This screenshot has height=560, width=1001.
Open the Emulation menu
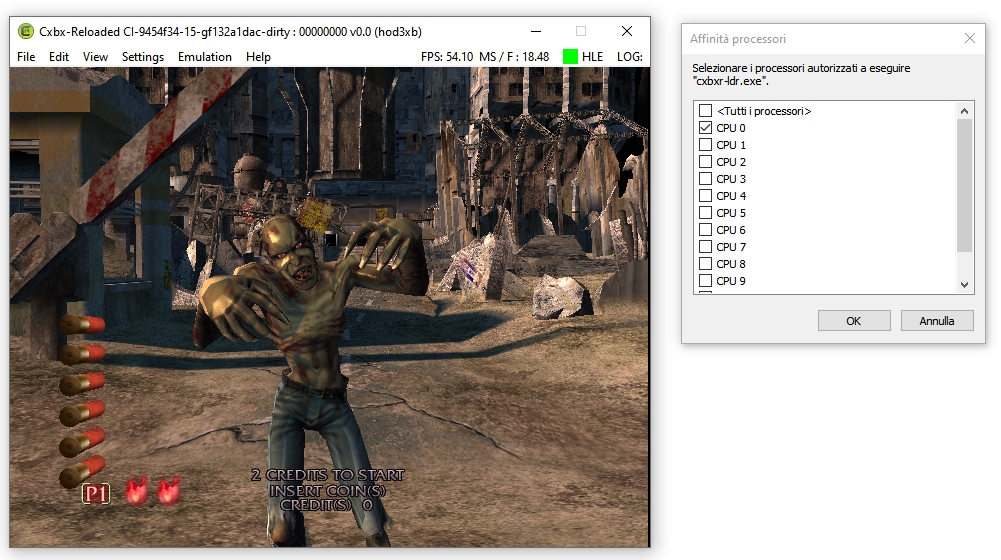[205, 57]
